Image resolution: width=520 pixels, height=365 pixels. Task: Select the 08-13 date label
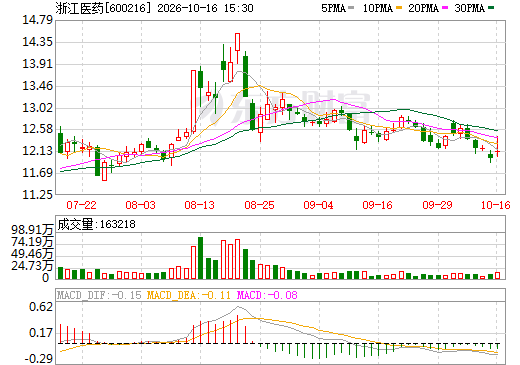(199, 205)
